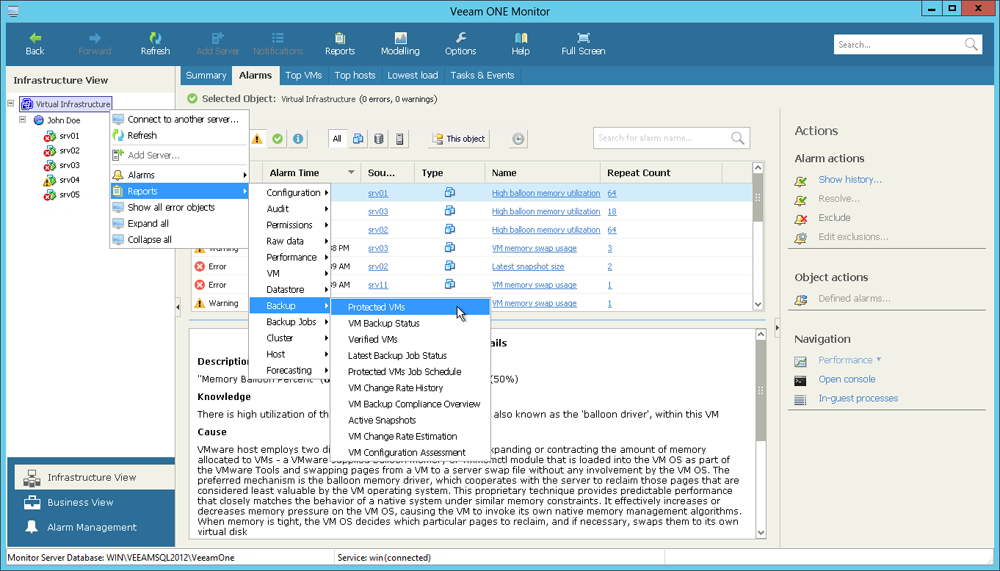
Task: Filter alarms by info blue icon
Action: tap(298, 138)
